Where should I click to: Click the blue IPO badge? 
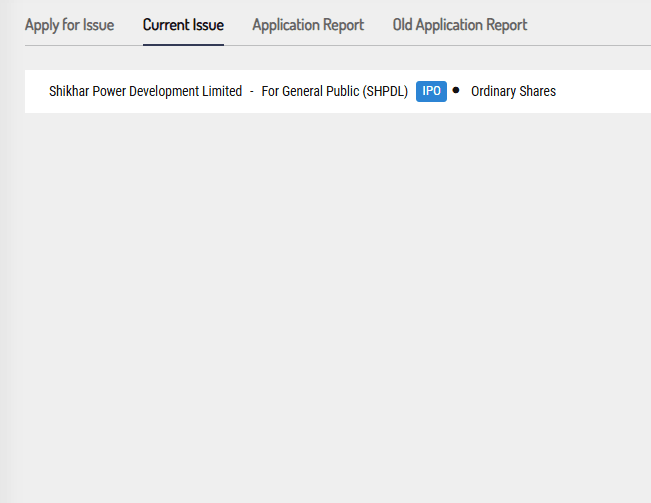click(x=431, y=91)
